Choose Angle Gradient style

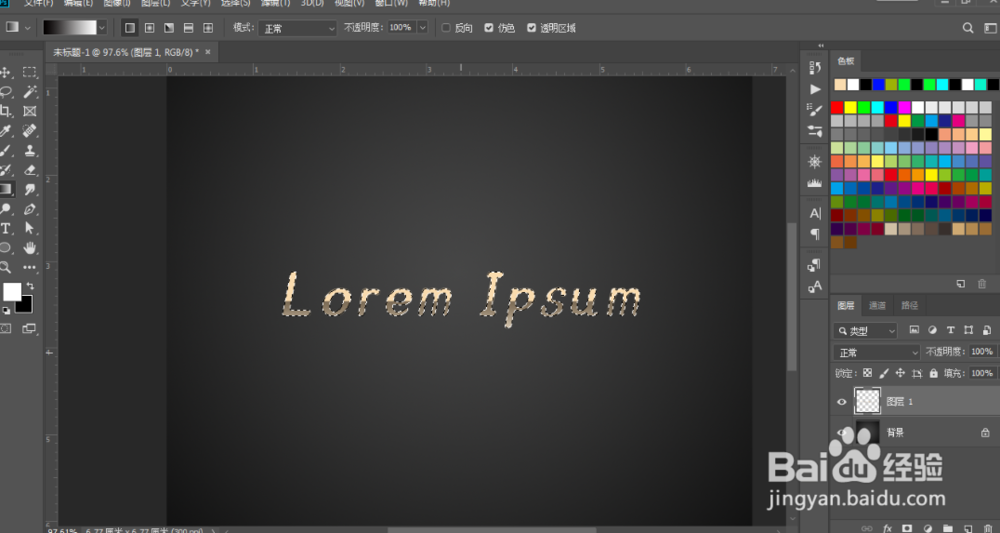point(169,28)
